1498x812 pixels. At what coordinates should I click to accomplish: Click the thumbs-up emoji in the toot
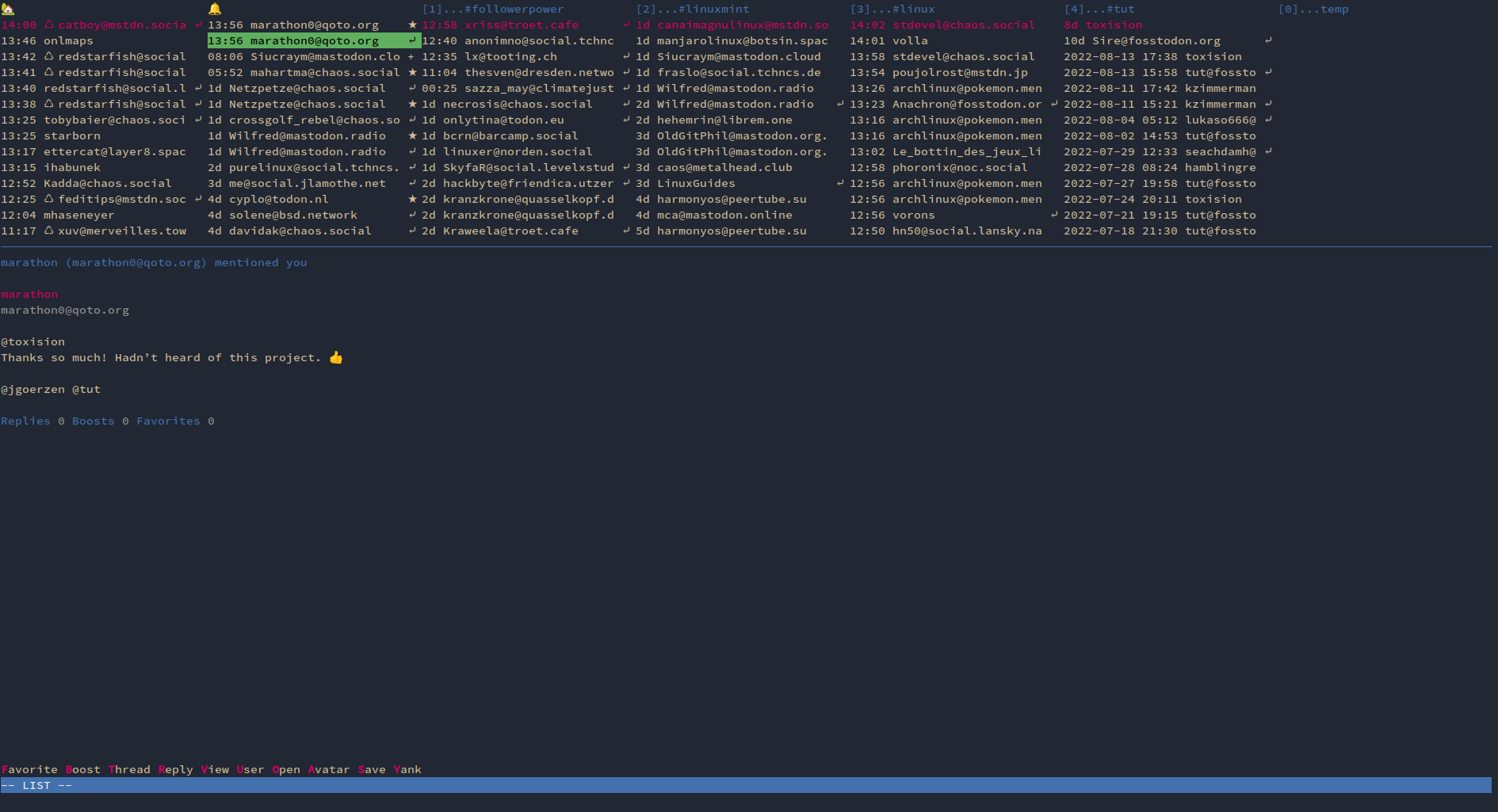click(x=336, y=357)
